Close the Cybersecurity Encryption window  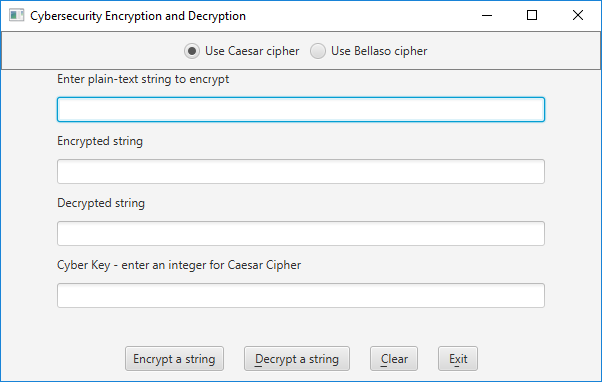(577, 15)
